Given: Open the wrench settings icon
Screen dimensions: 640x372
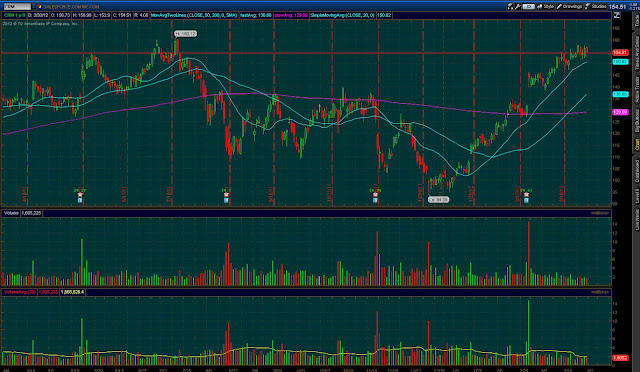Looking at the screenshot, I should 518,7.
